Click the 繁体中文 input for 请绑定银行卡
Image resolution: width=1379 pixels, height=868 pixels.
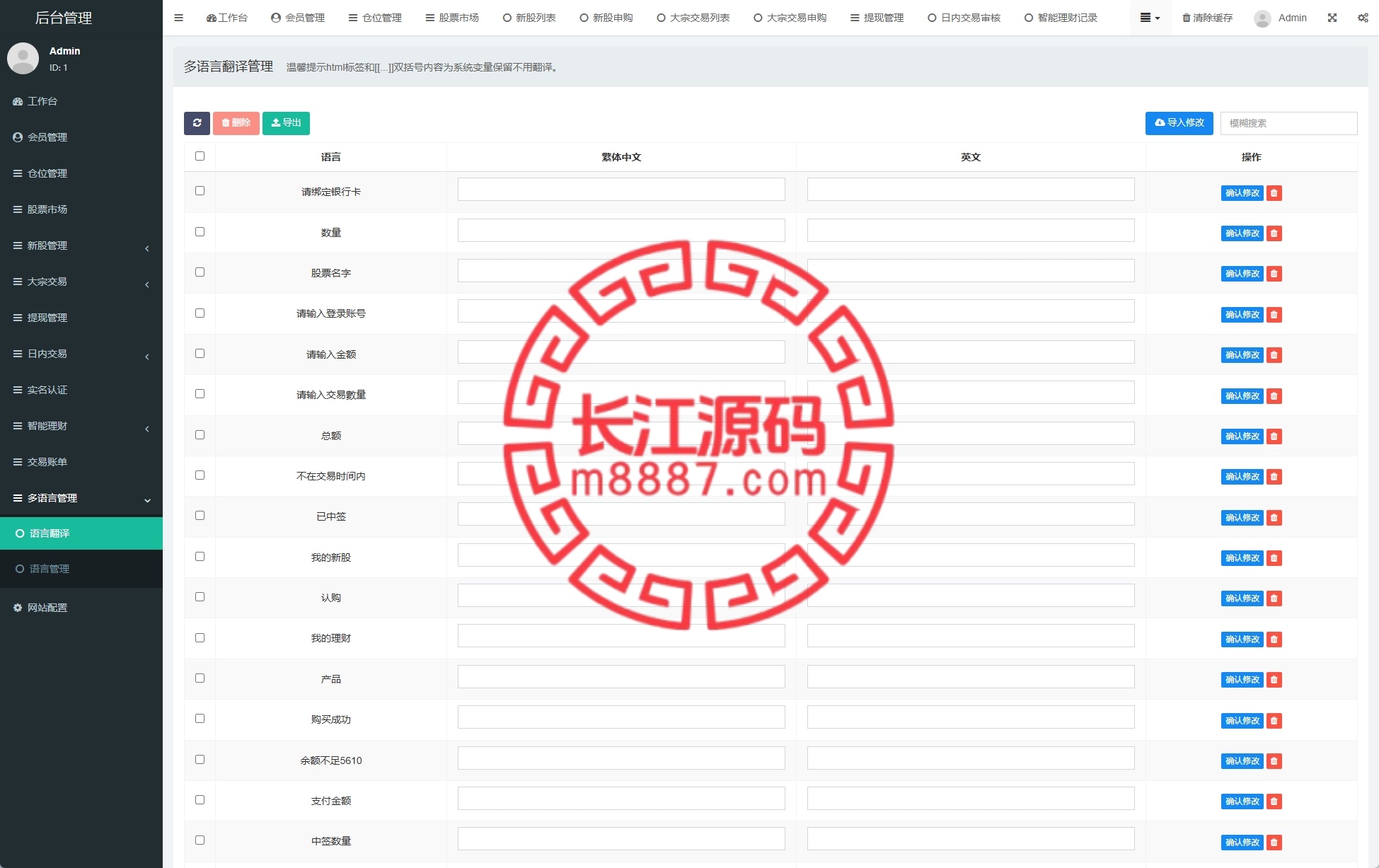pyautogui.click(x=621, y=190)
